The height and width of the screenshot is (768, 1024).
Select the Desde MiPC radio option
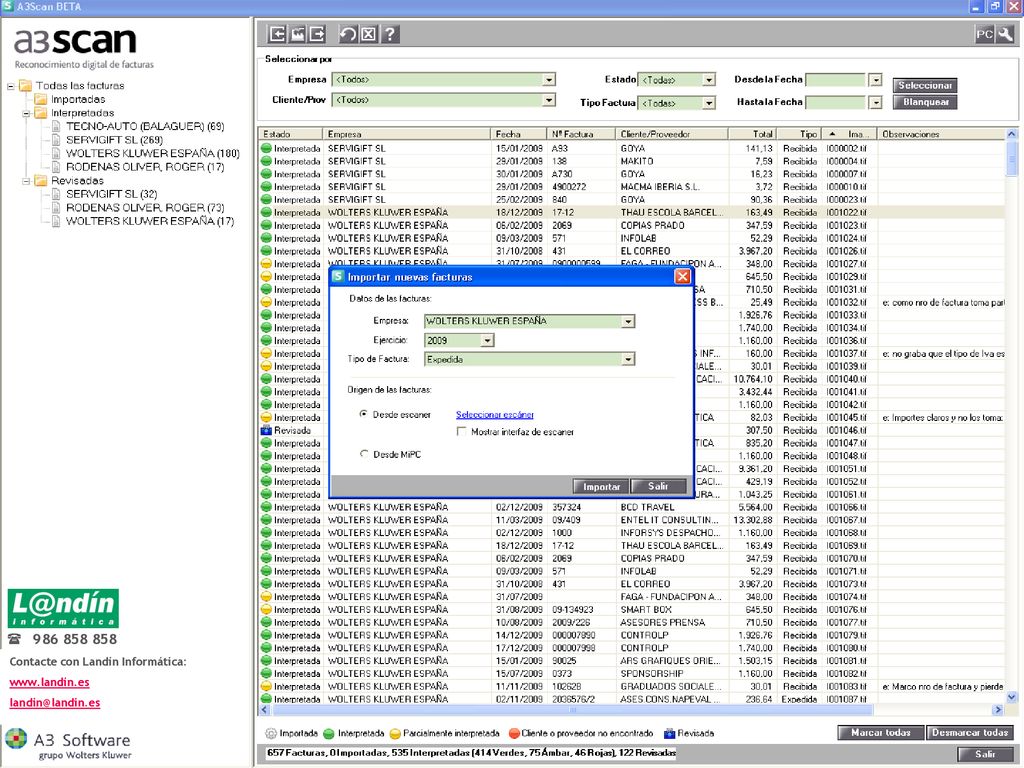[x=364, y=454]
